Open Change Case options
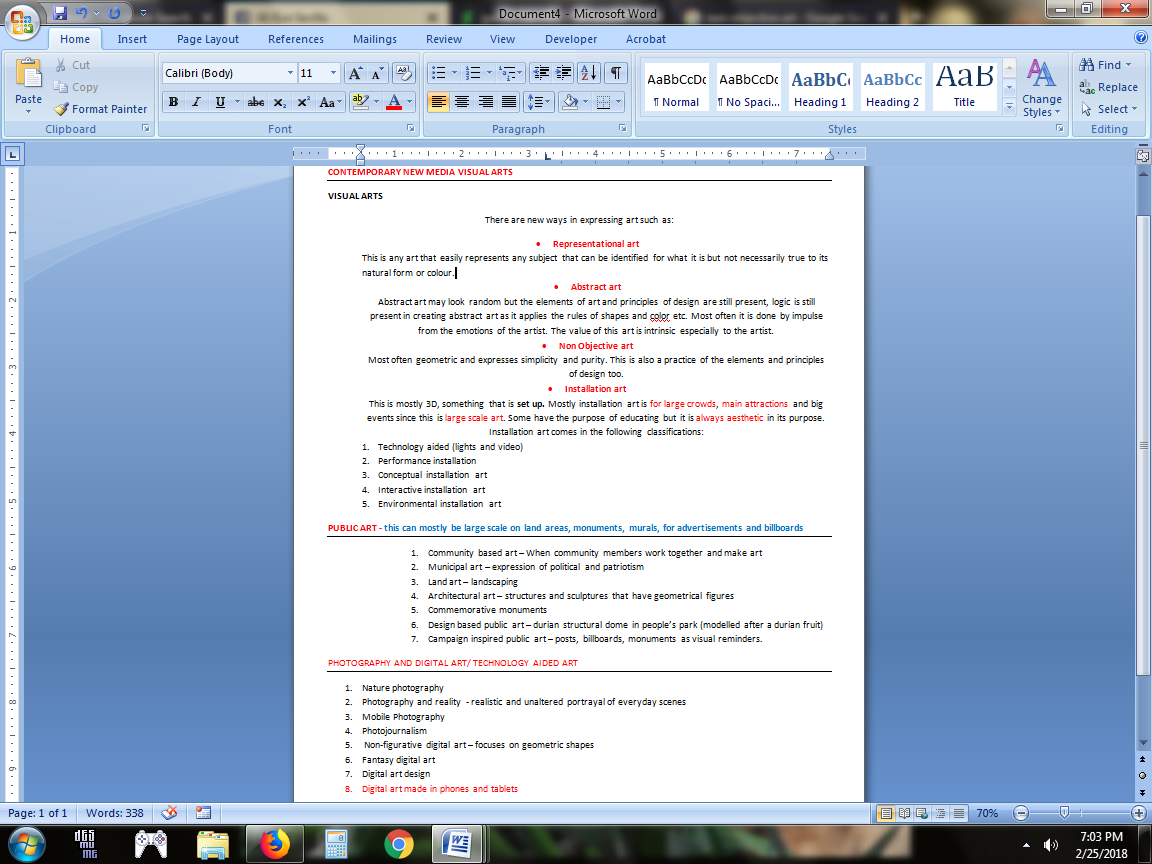This screenshot has height=864, width=1152. coord(330,102)
